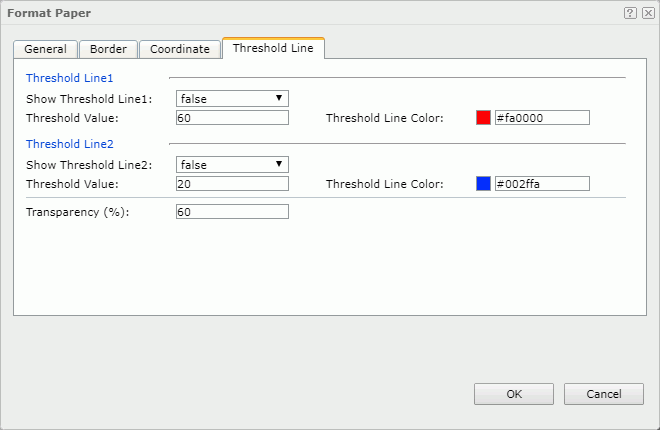Click the Threshold Line1 section heading
Screen dimensions: 660x430
69,78
